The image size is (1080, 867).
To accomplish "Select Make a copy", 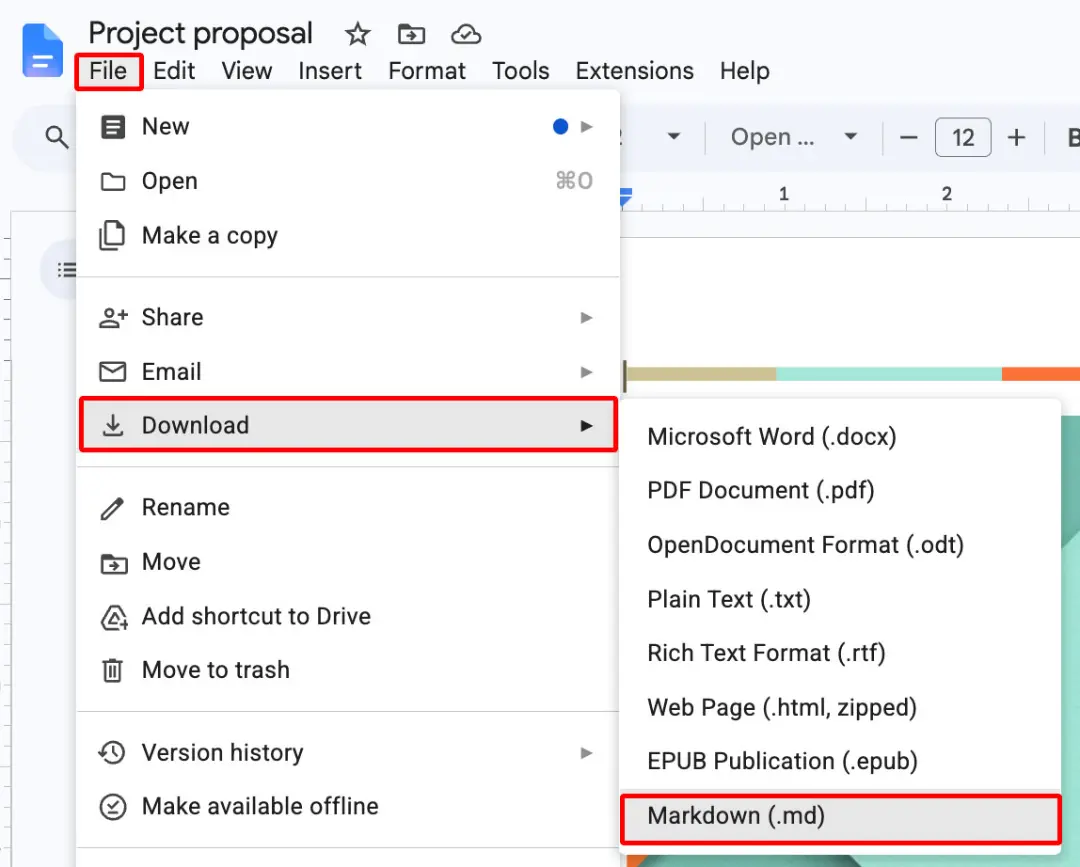I will click(x=348, y=236).
